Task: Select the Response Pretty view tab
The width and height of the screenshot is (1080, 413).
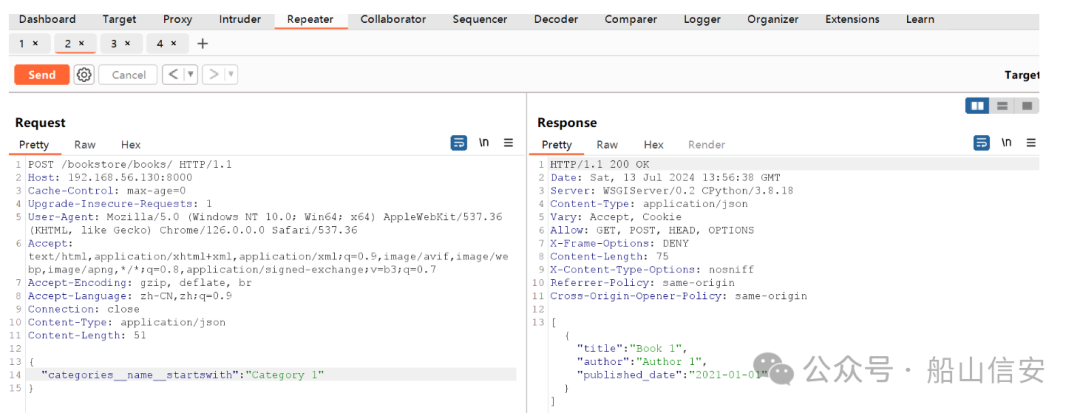Action: (x=557, y=145)
